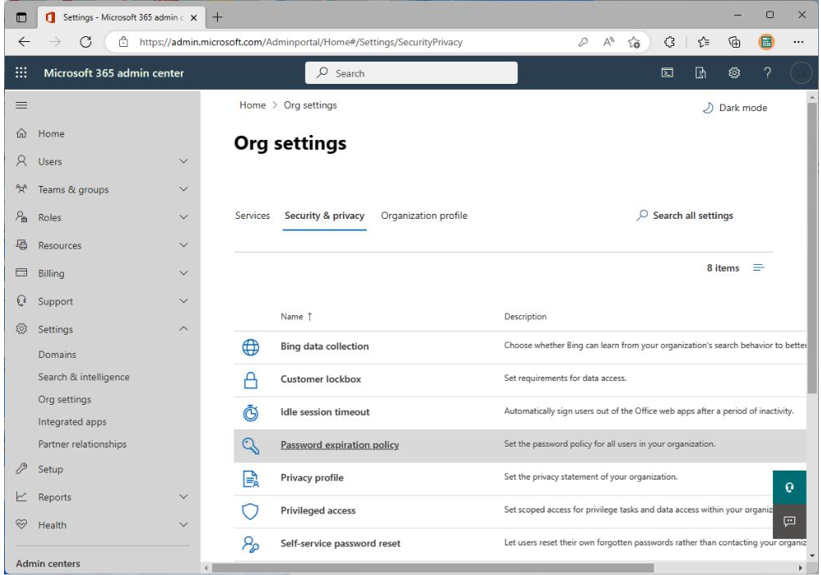The image size is (821, 575).
Task: Select the Idle session timeout row name
Action: (x=325, y=412)
